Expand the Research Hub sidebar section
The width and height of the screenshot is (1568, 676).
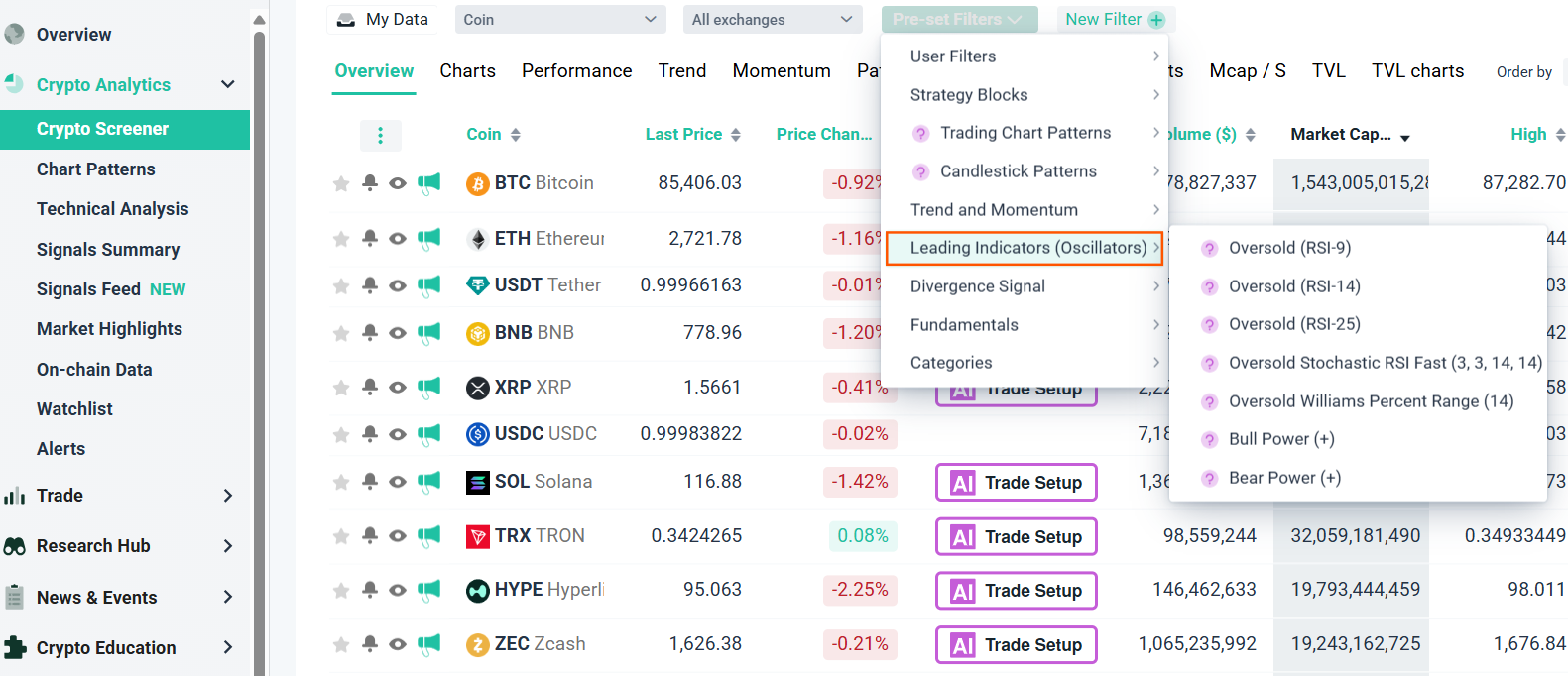click(228, 546)
